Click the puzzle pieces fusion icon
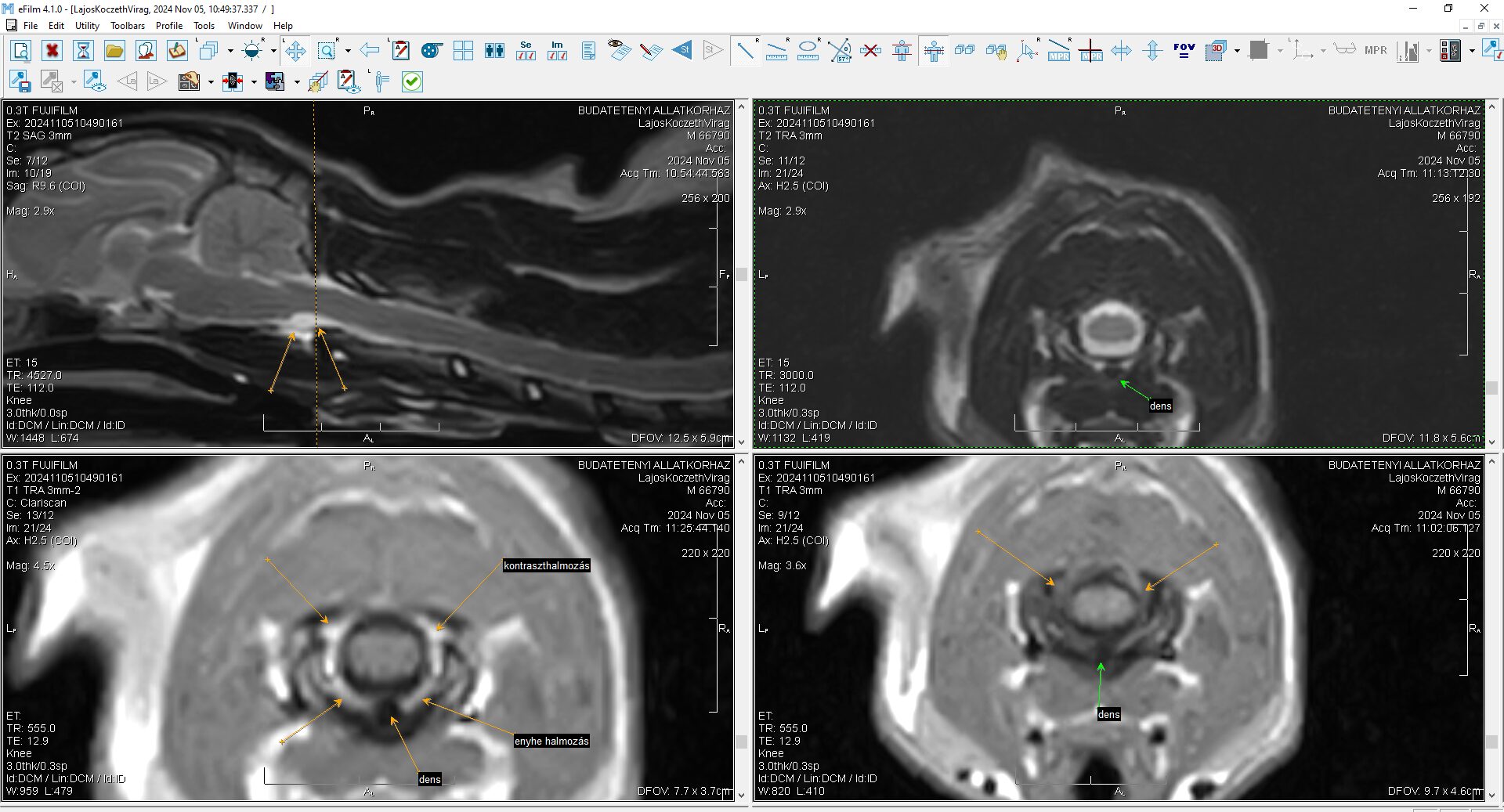Image resolution: width=1504 pixels, height=812 pixels. coord(275,81)
